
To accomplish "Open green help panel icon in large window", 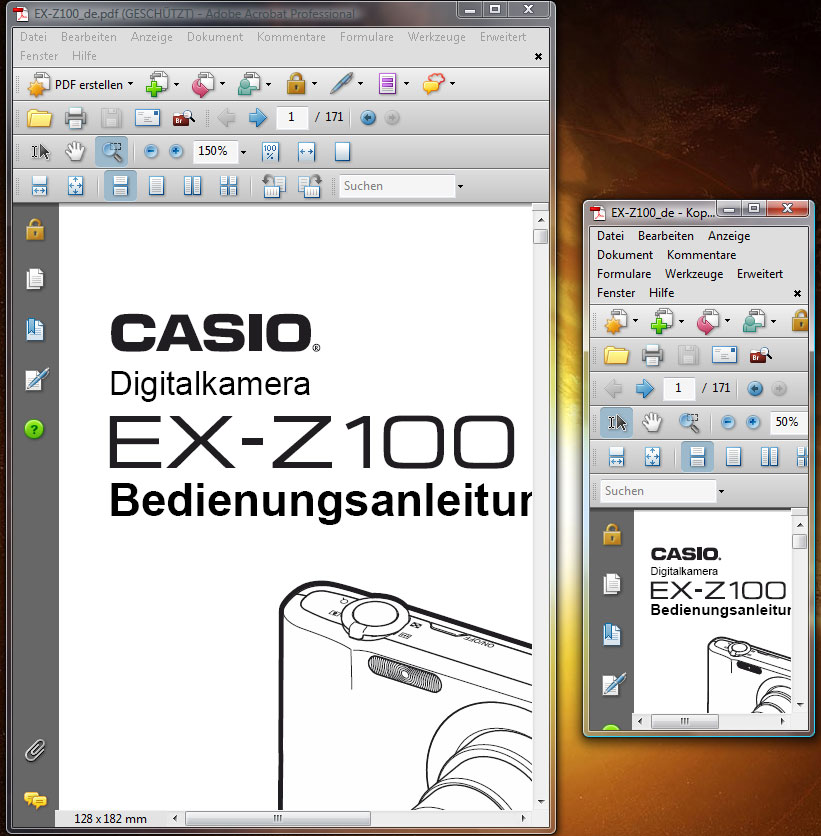I will click(x=35, y=429).
